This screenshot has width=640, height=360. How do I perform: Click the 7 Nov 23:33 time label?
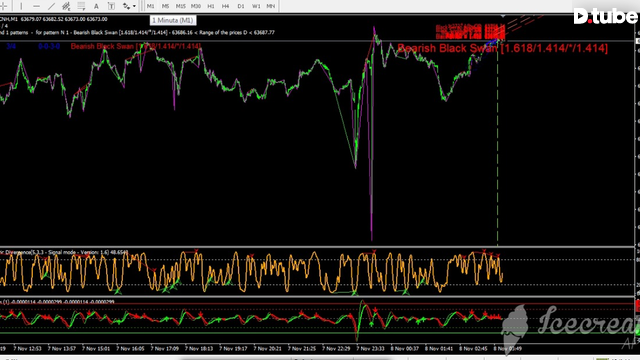(x=370, y=349)
